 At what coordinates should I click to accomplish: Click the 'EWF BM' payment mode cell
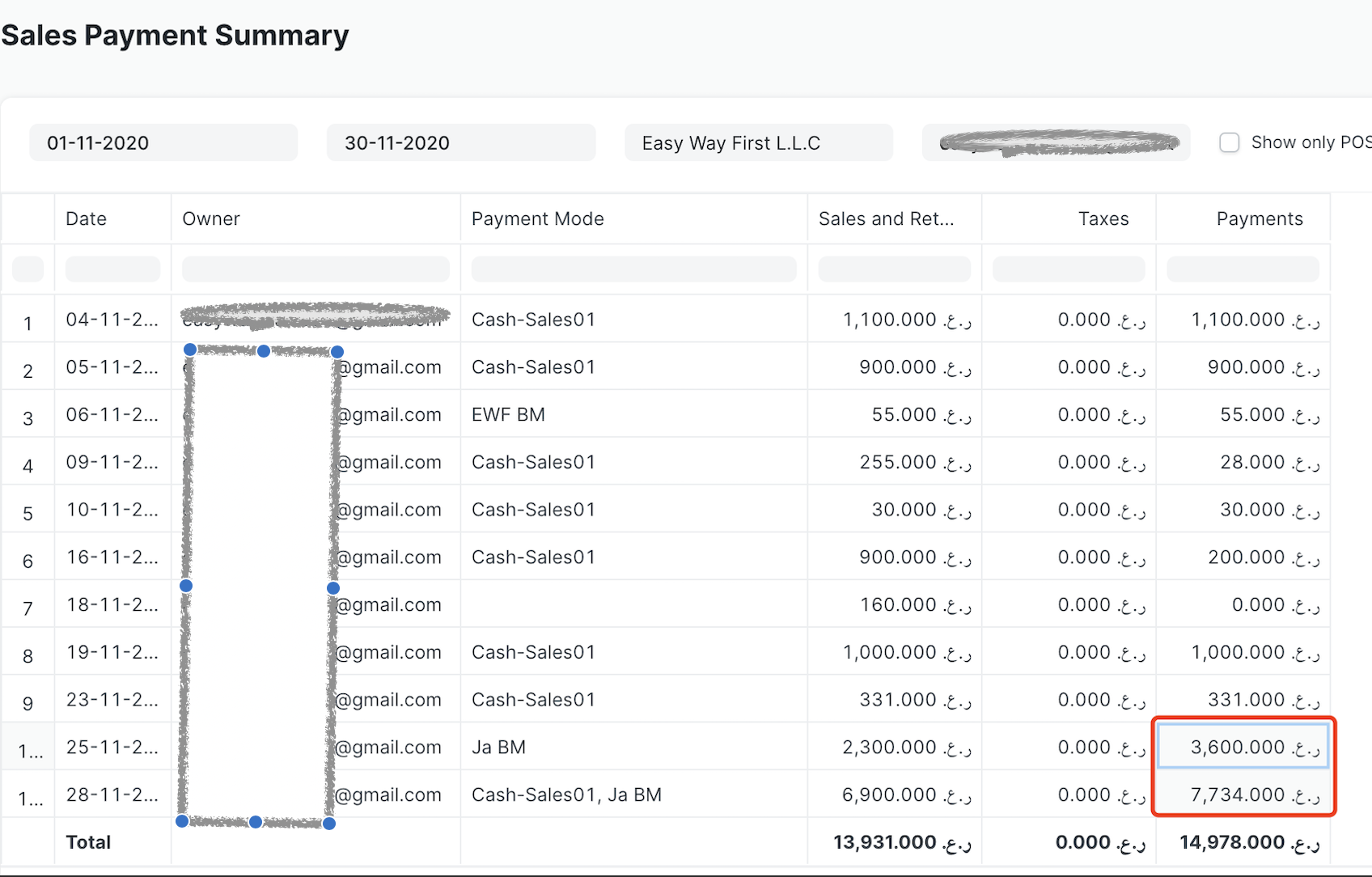pos(508,414)
